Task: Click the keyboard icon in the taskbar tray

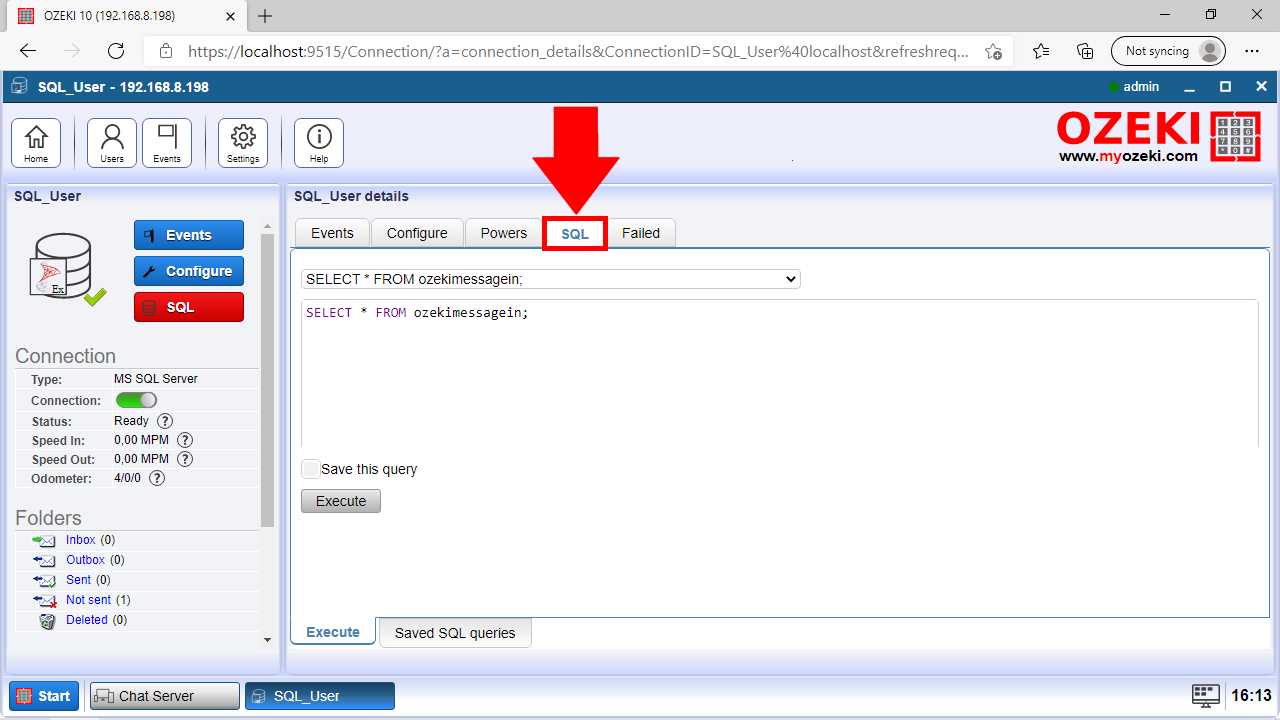Action: (1206, 695)
